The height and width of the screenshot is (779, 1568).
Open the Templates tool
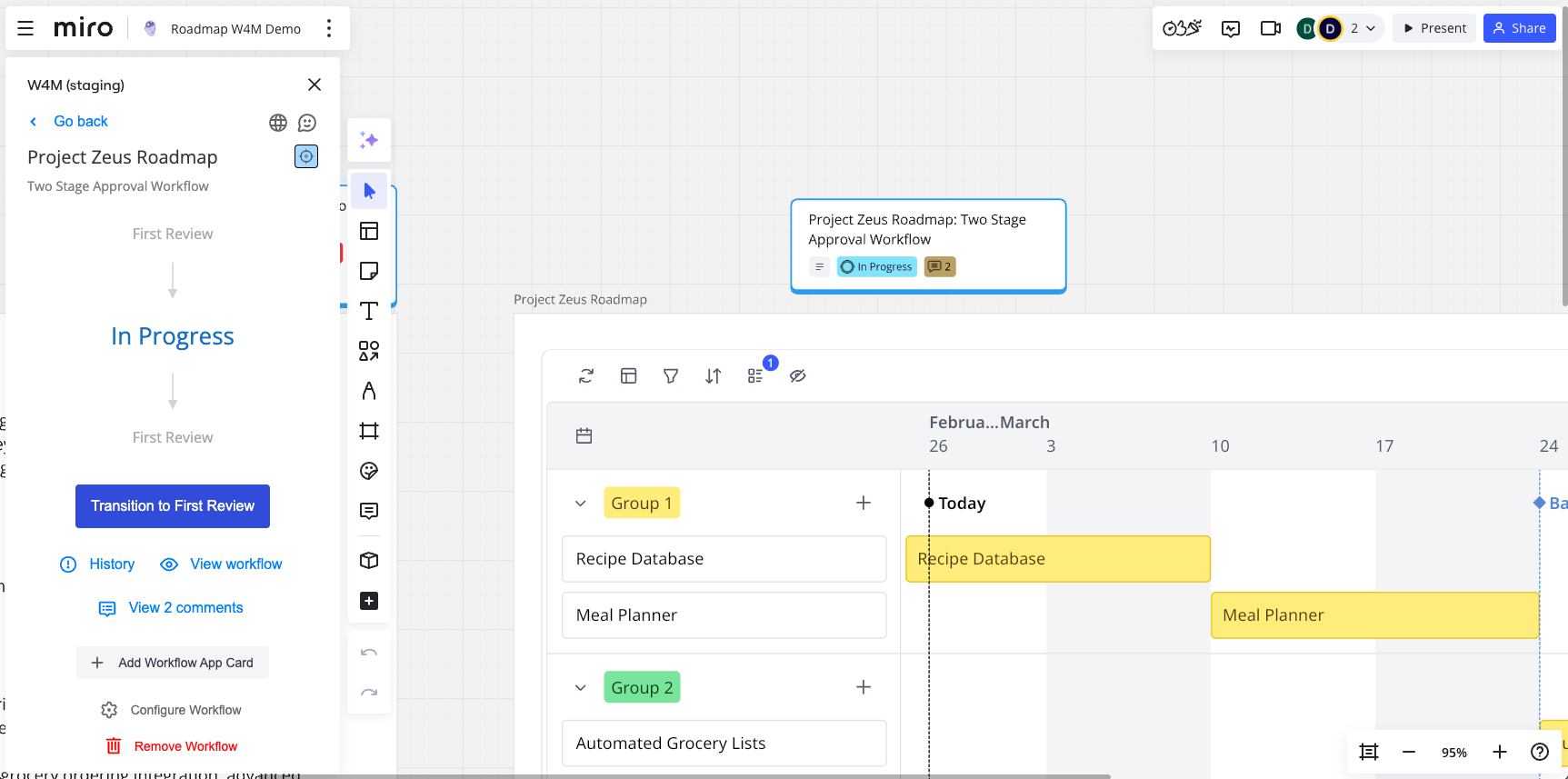coord(369,231)
